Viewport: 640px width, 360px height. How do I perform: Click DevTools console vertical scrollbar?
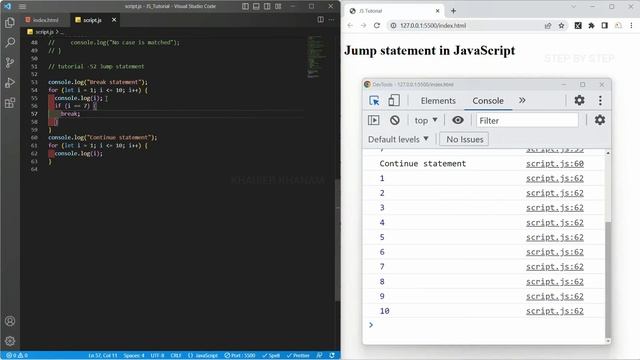[608, 280]
